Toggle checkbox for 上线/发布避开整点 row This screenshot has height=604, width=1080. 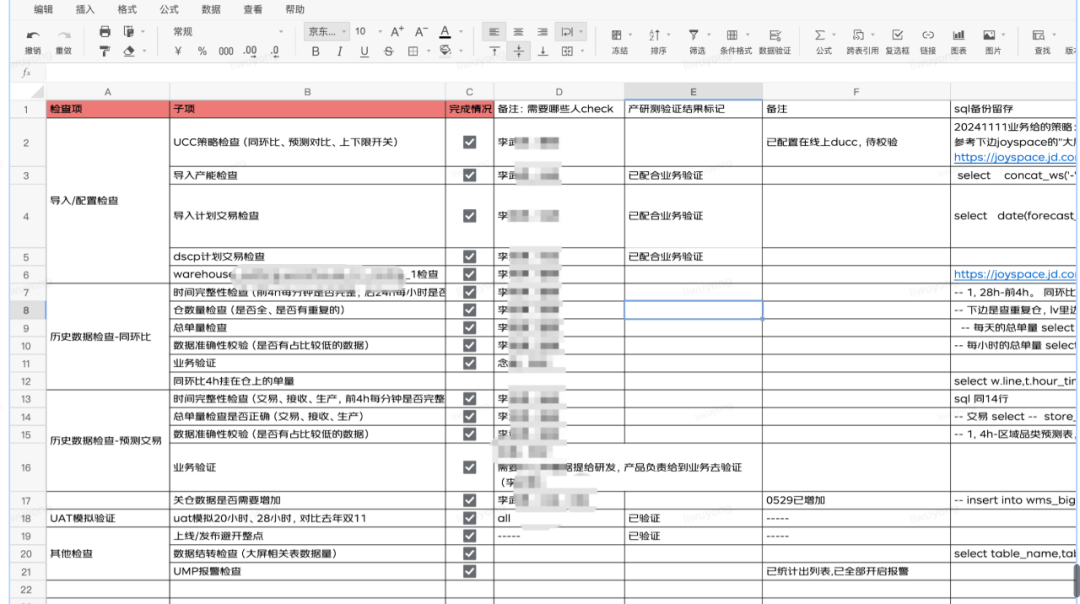tap(470, 536)
